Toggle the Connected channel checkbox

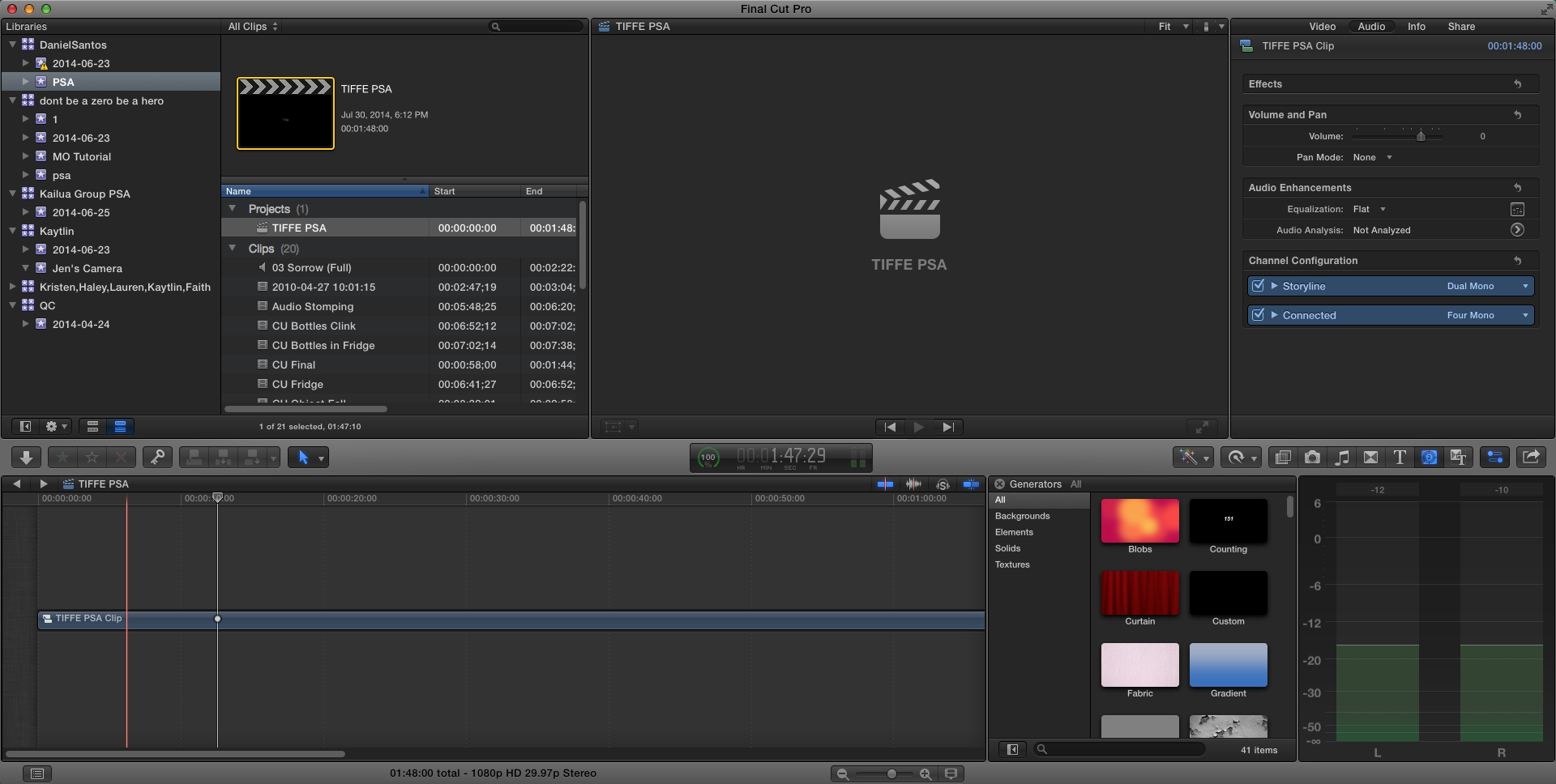(1258, 315)
